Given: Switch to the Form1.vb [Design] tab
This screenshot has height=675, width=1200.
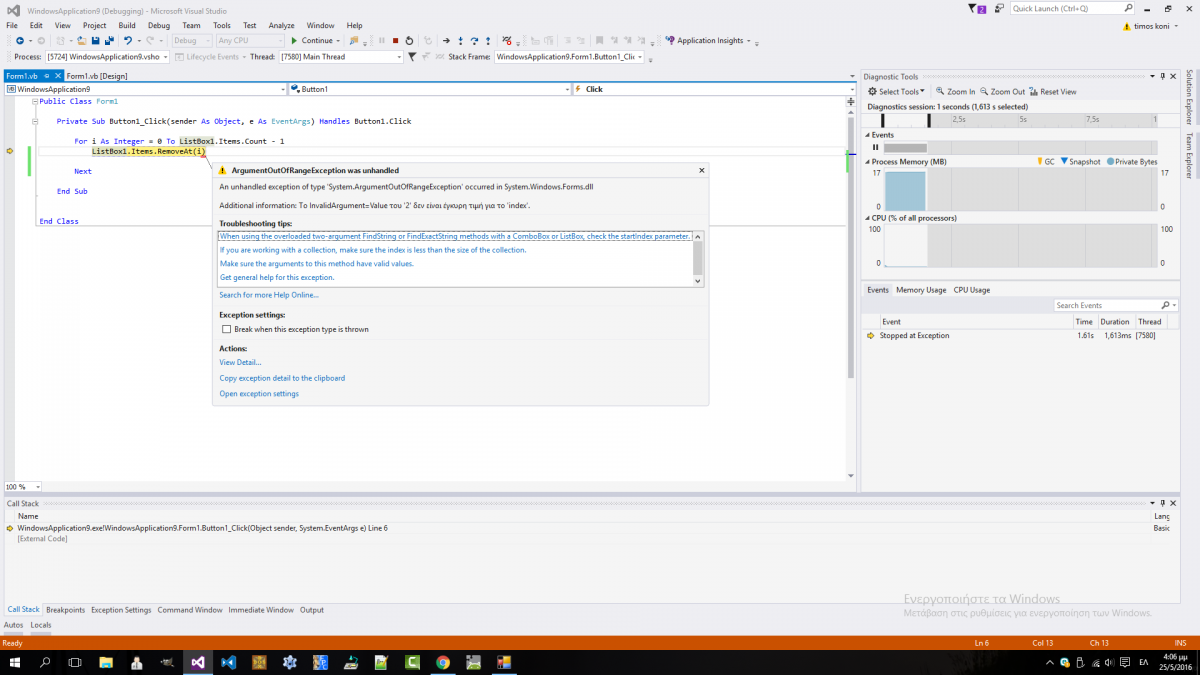Looking at the screenshot, I should (x=97, y=76).
